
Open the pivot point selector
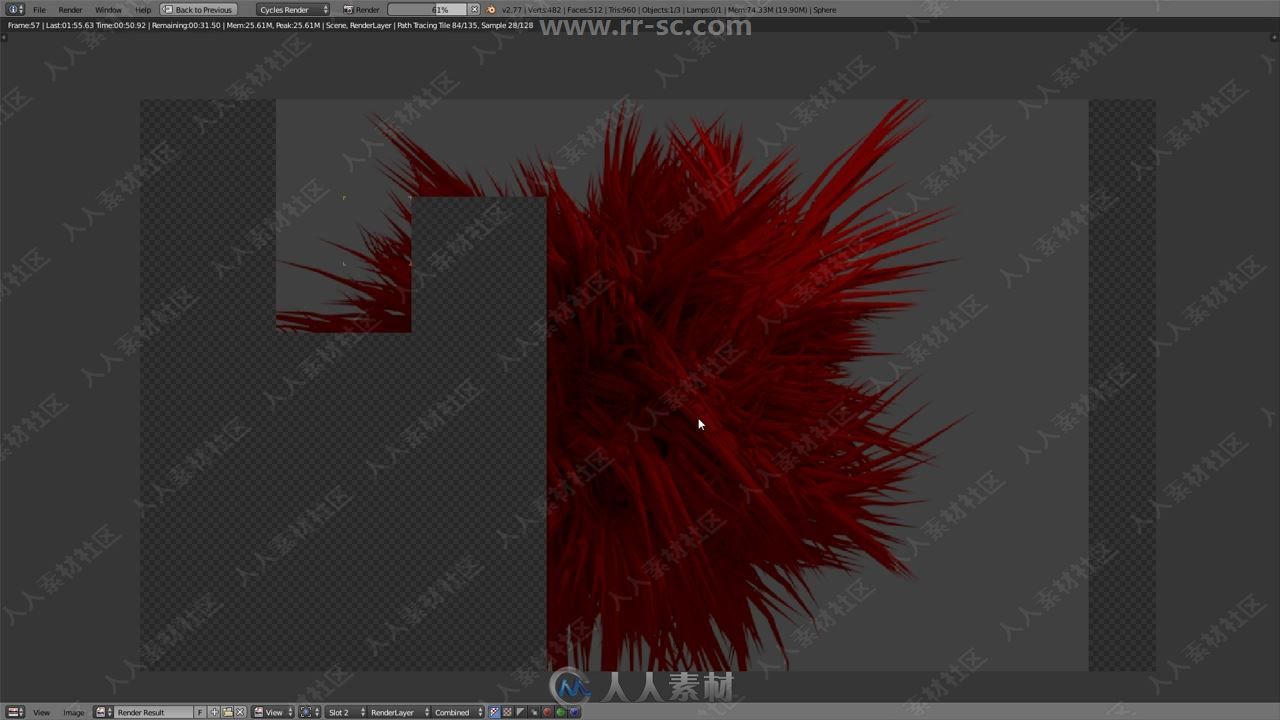[310, 712]
